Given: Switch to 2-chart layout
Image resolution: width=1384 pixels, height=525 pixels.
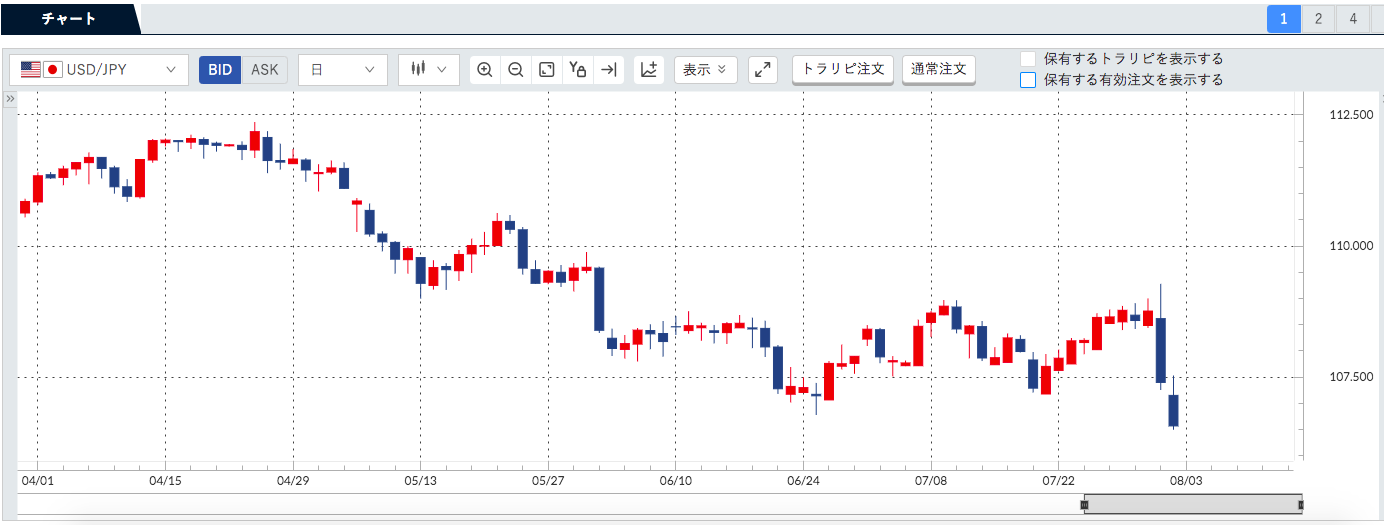Looking at the screenshot, I should tap(1319, 18).
